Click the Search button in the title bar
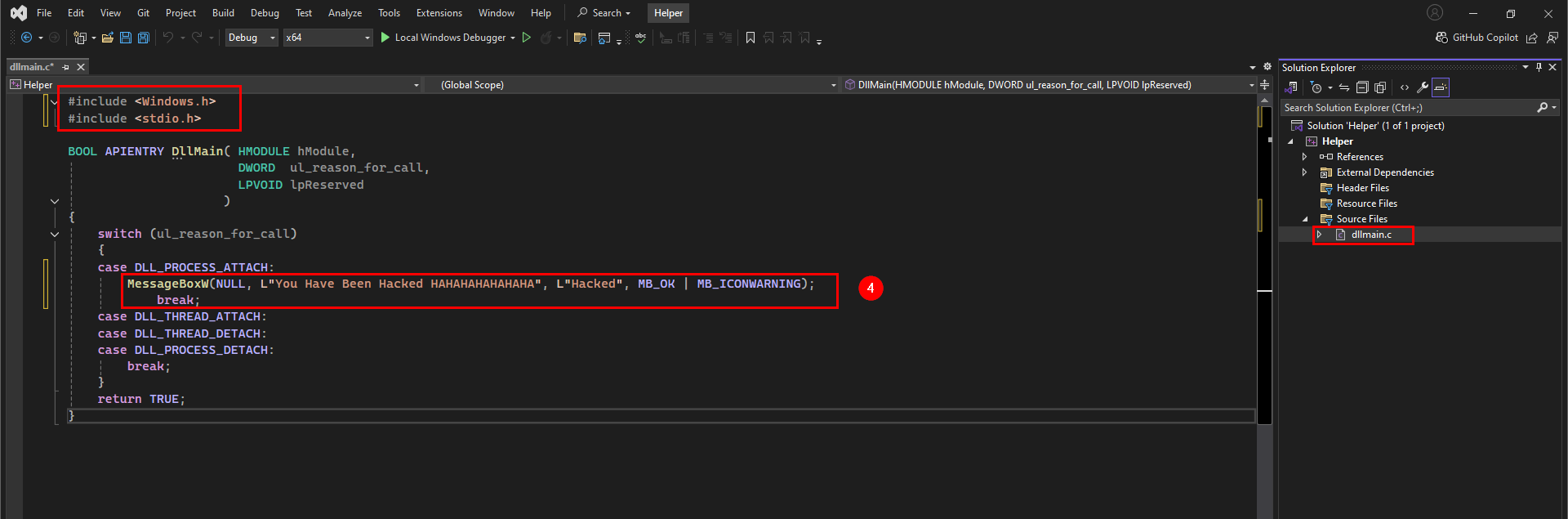Image resolution: width=1568 pixels, height=519 pixels. [604, 13]
